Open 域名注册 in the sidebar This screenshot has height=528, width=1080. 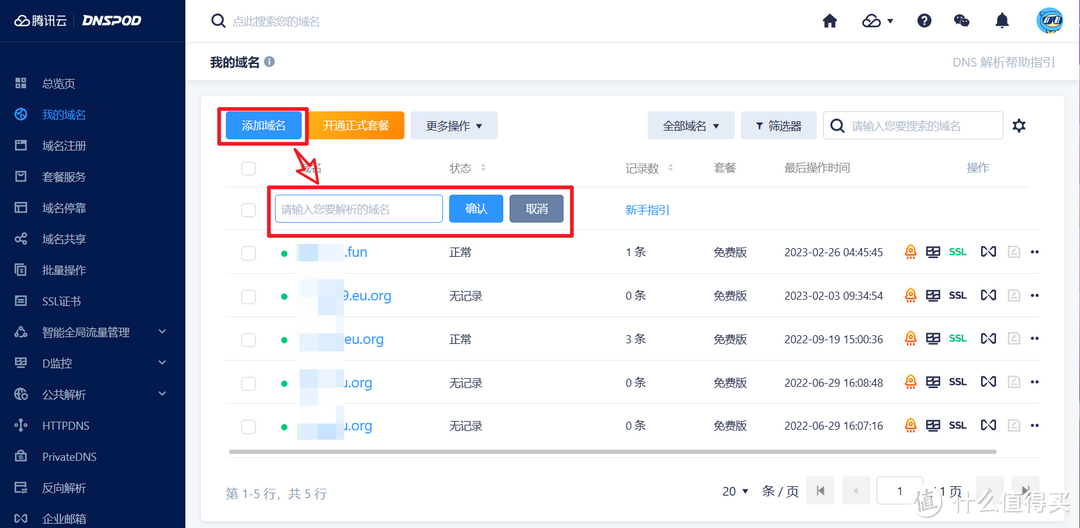pyautogui.click(x=64, y=146)
